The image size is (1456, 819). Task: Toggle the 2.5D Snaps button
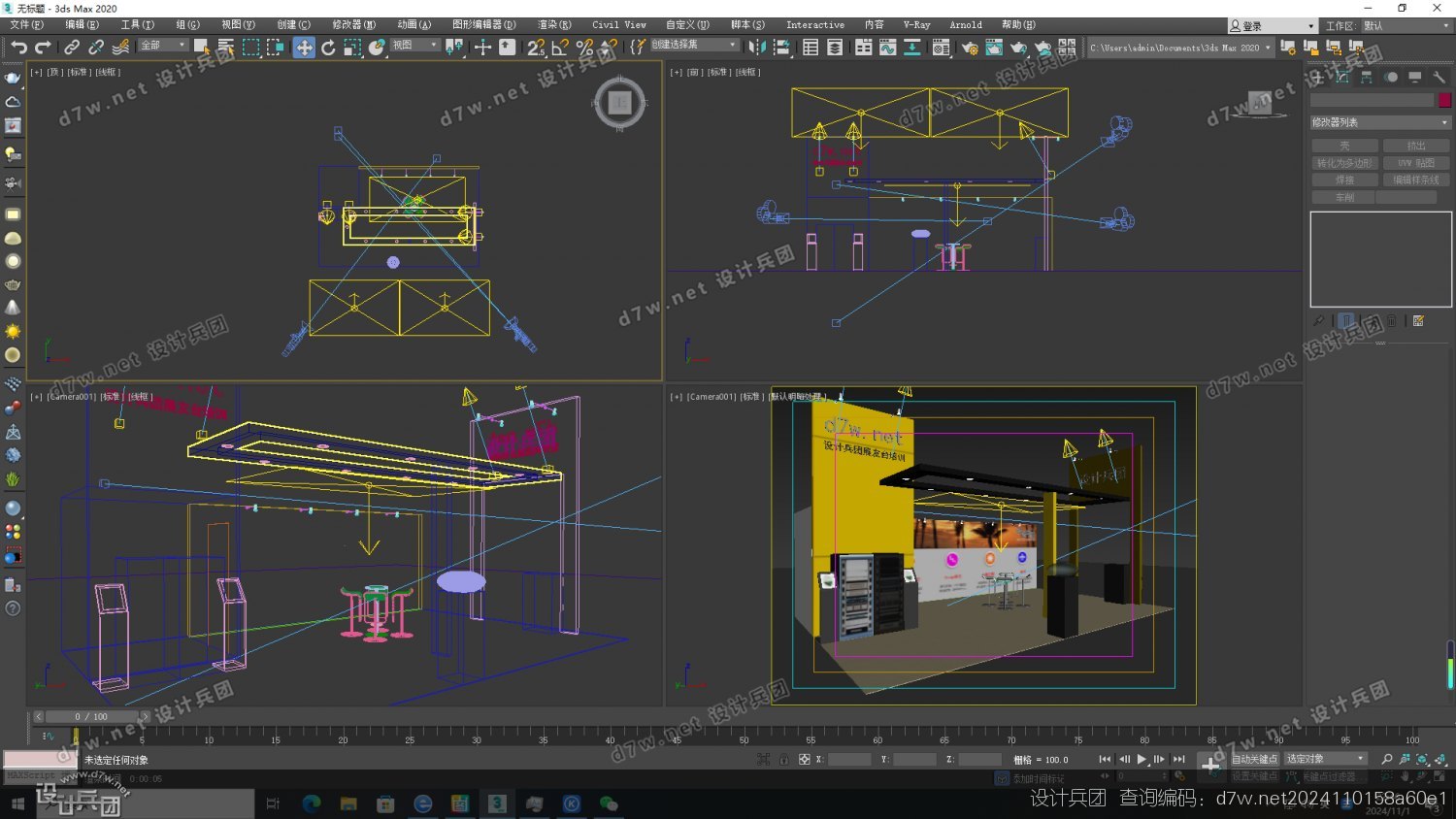coord(536,47)
